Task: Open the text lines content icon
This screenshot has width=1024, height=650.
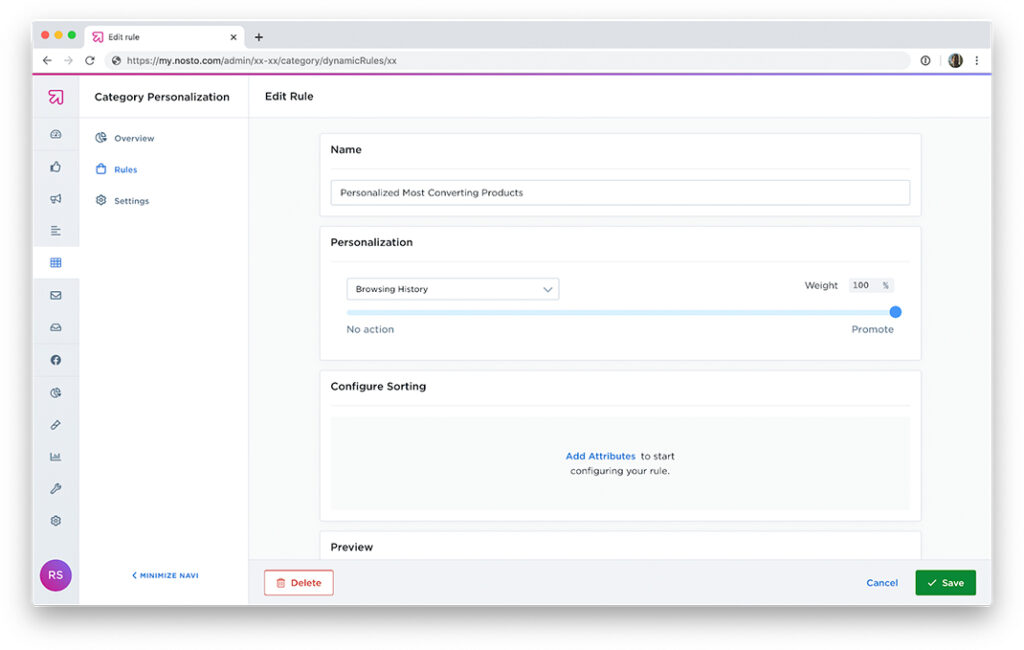Action: click(56, 231)
